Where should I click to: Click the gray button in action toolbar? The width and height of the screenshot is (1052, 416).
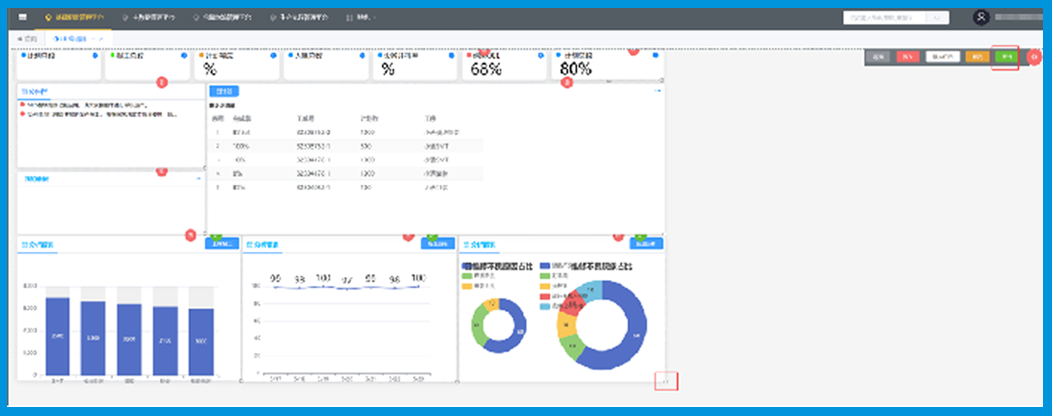[x=878, y=57]
